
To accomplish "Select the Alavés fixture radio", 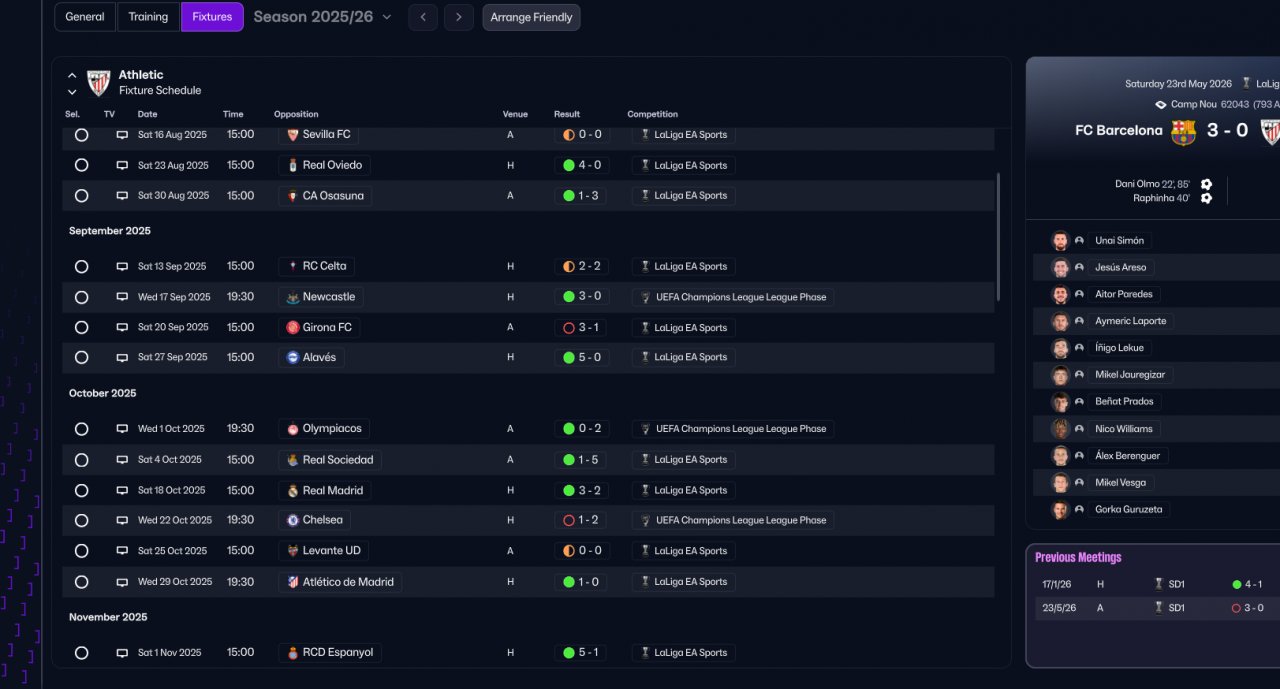I will [x=81, y=357].
